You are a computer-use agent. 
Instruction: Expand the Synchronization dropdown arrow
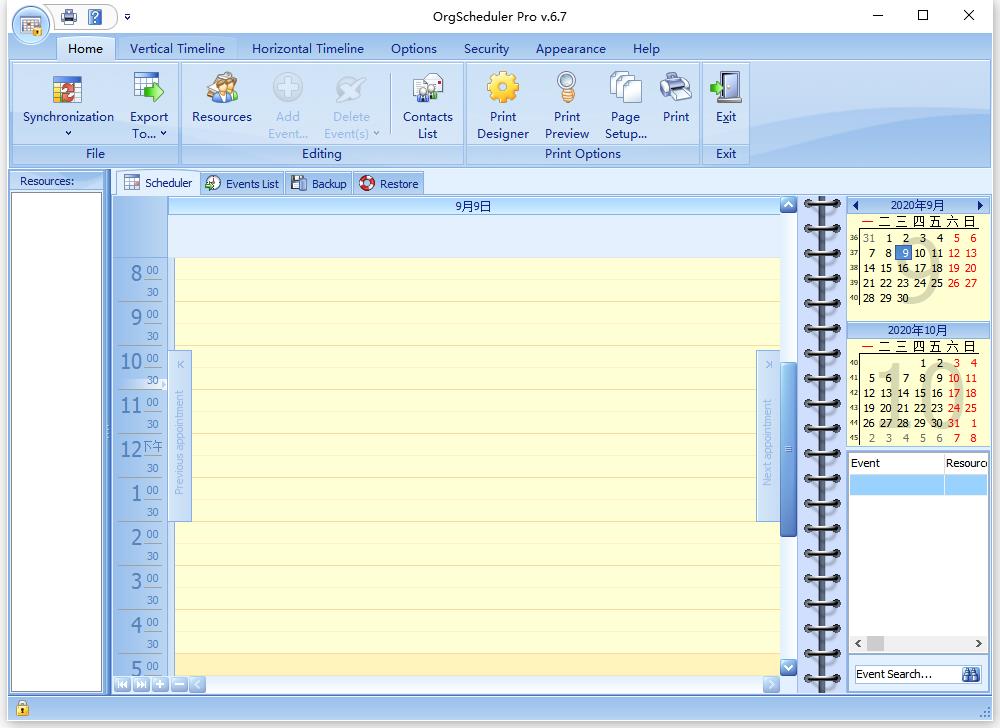click(68, 133)
